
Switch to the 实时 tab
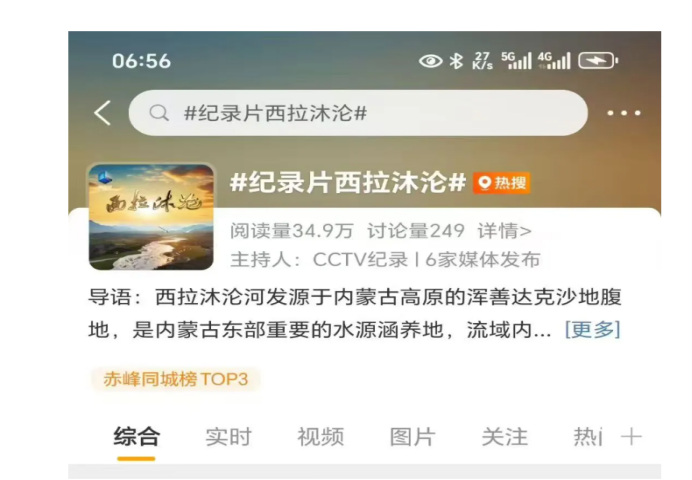point(229,437)
